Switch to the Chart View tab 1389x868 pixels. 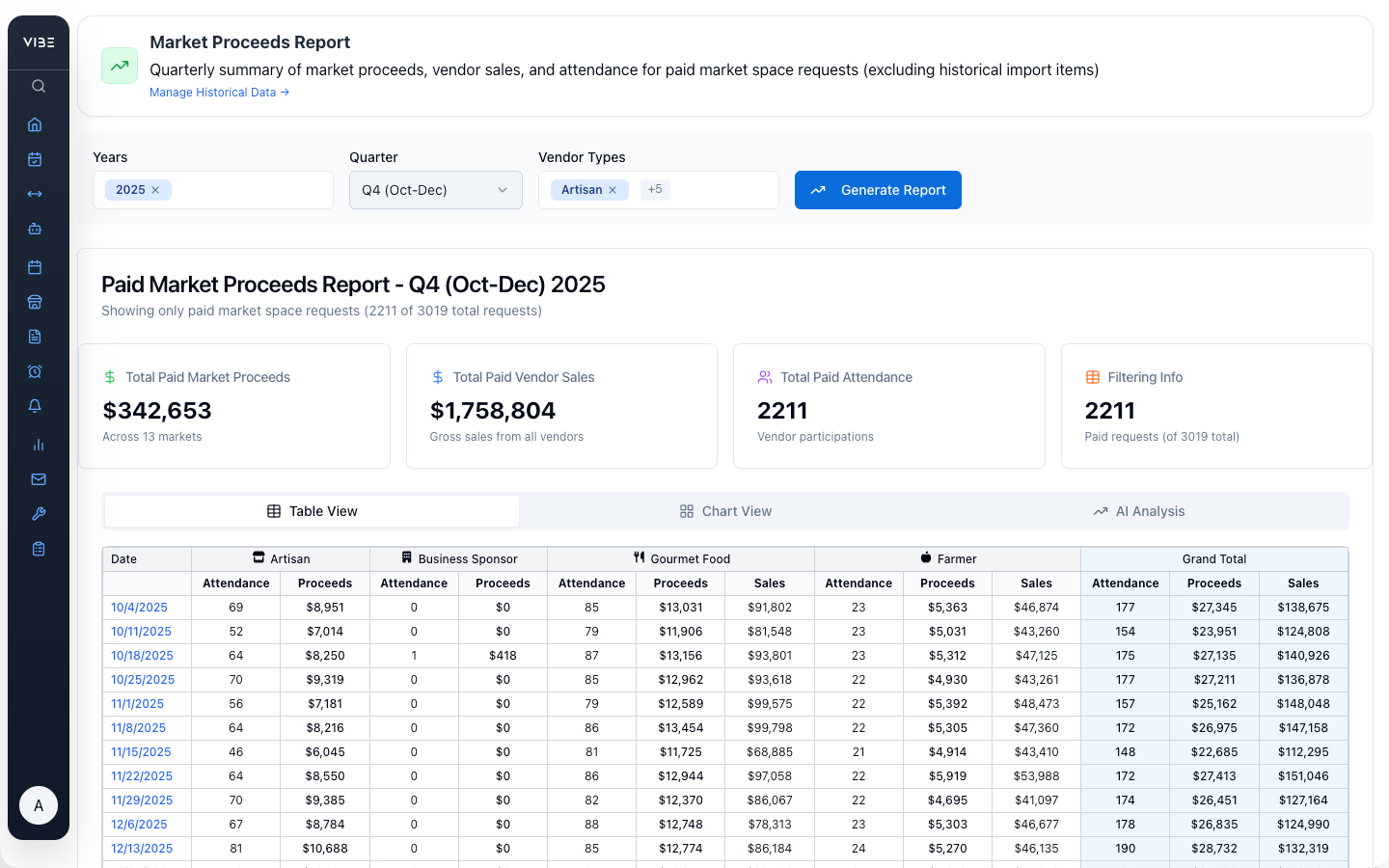[725, 510]
